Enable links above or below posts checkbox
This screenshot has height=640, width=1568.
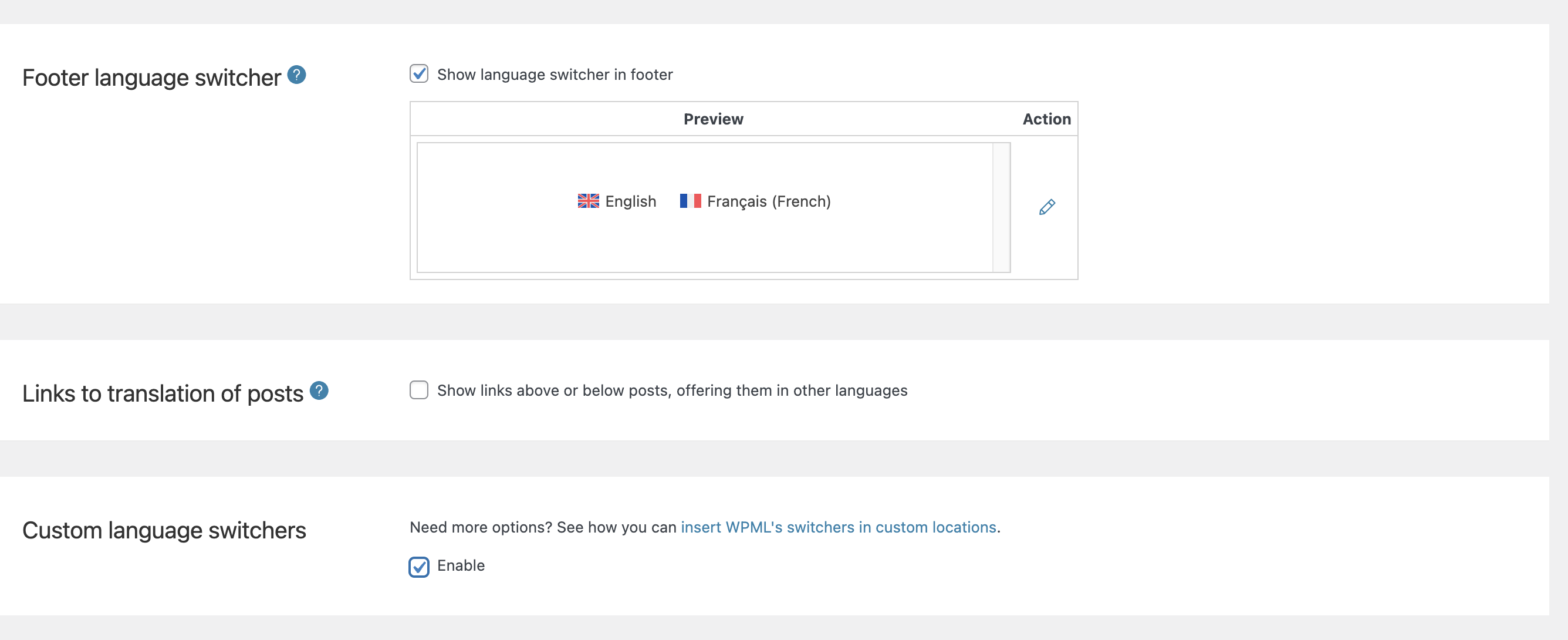[x=419, y=390]
